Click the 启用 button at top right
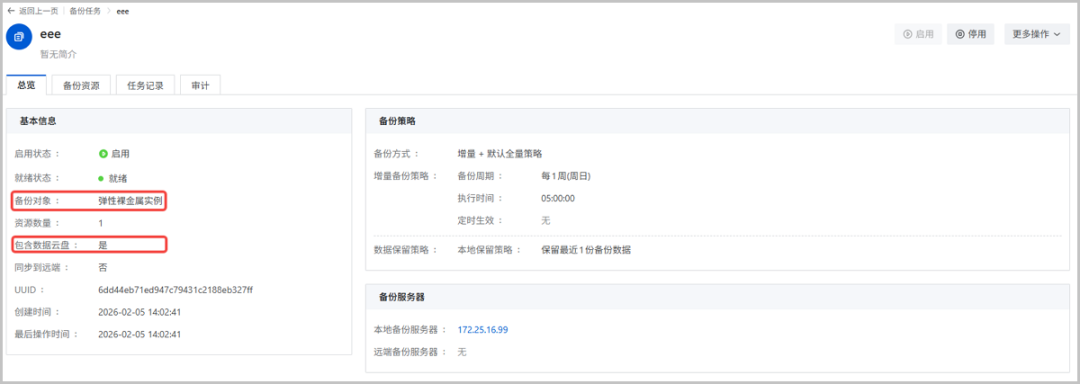 point(918,34)
